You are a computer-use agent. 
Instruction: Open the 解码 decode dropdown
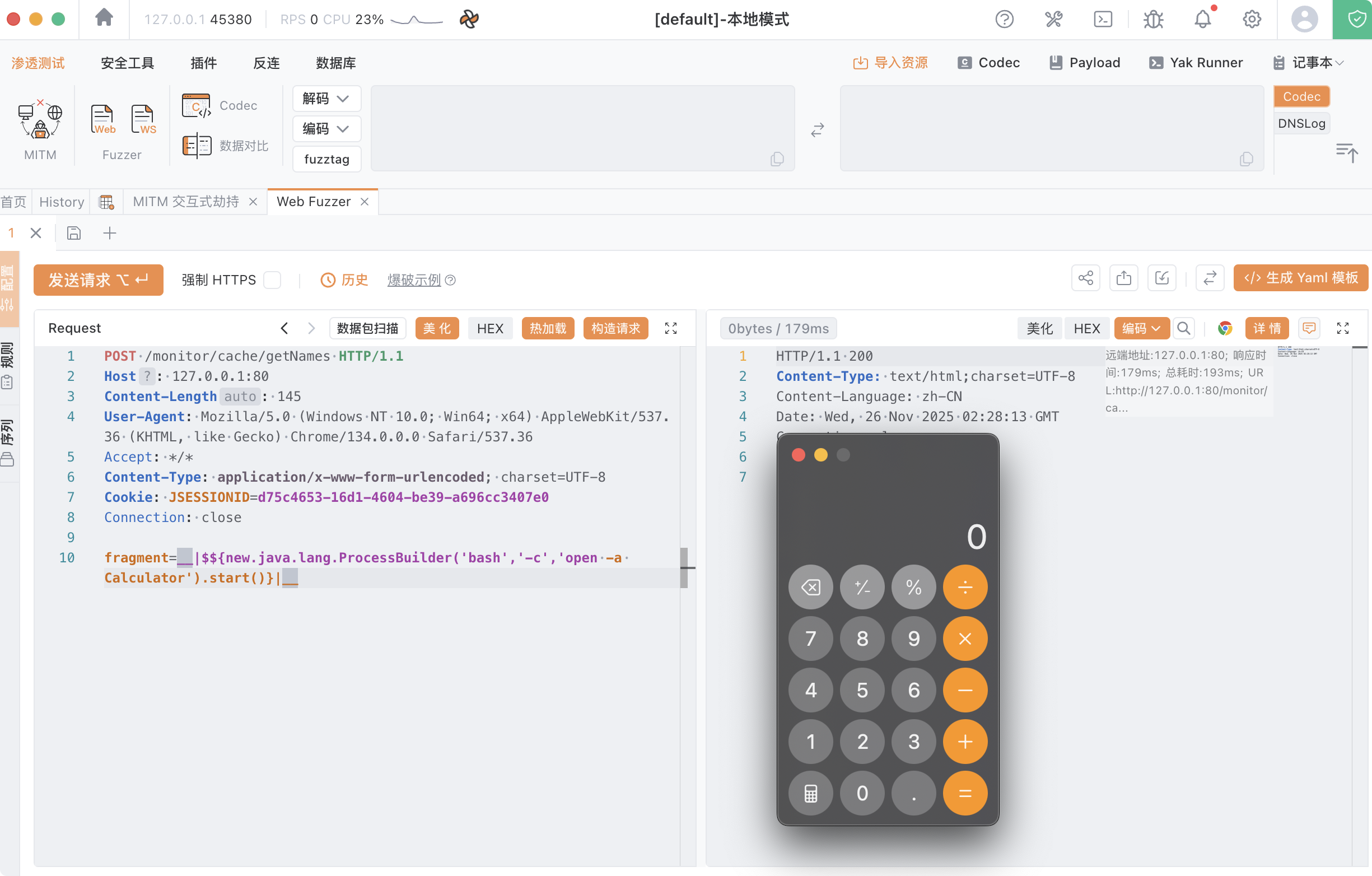click(x=326, y=99)
